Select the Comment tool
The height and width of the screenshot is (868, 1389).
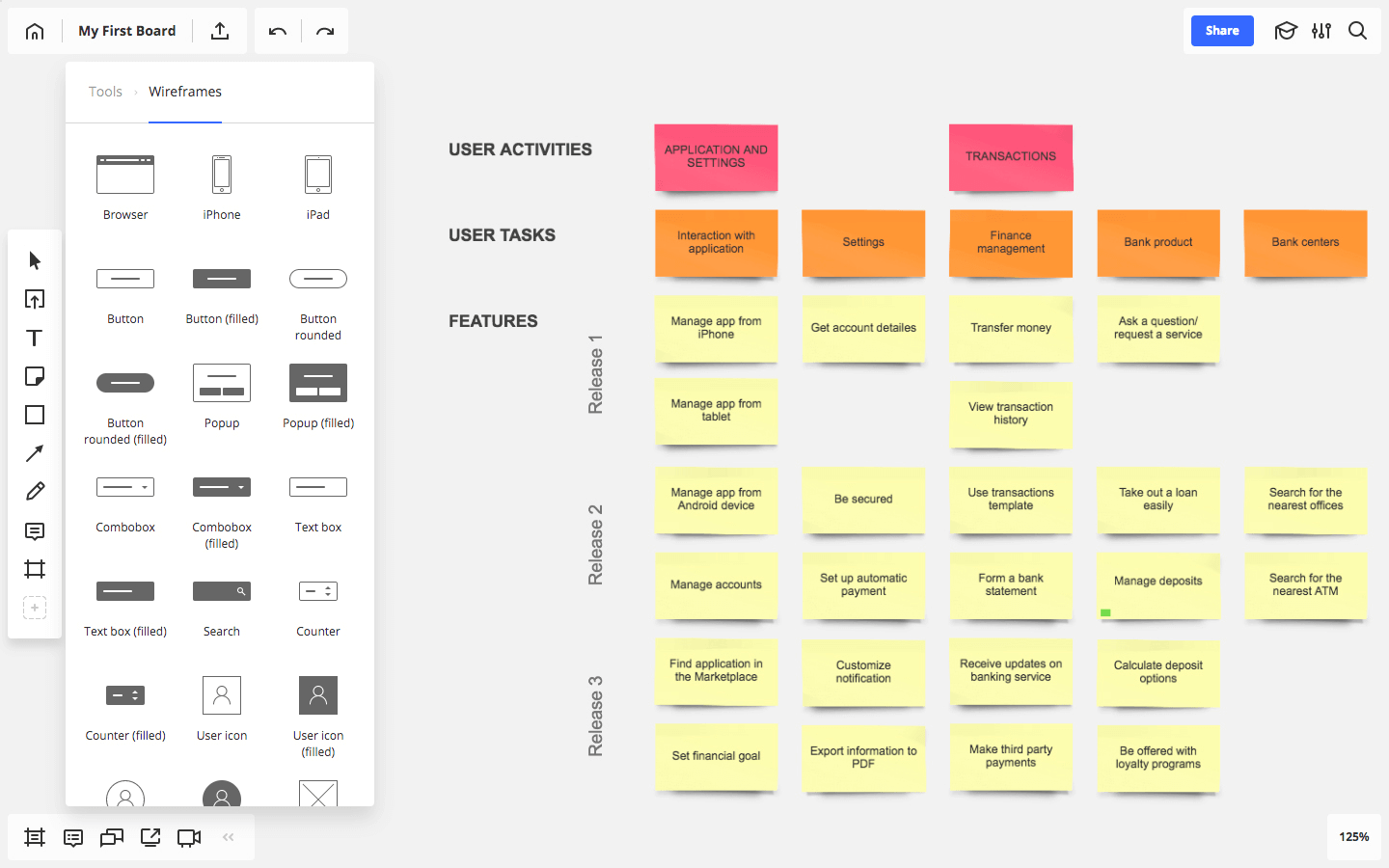(x=35, y=530)
